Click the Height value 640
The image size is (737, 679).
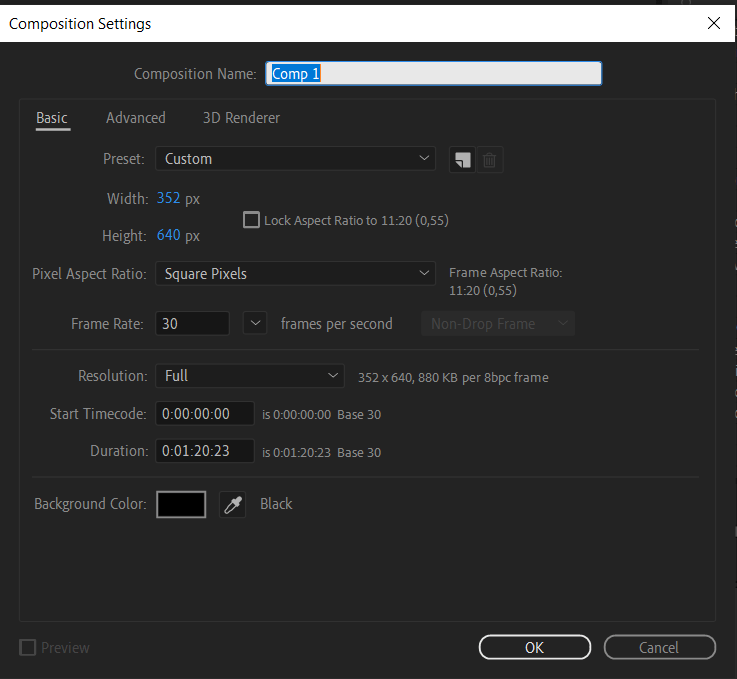[168, 234]
